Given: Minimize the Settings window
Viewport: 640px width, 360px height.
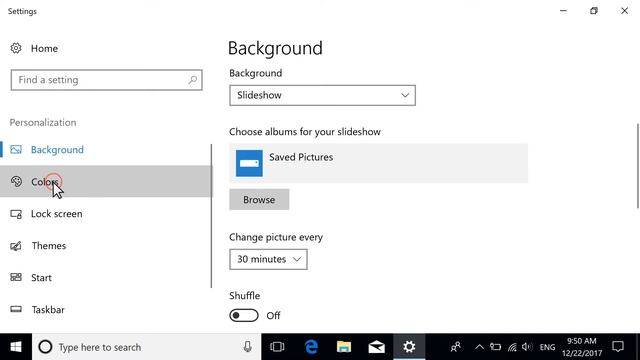Looking at the screenshot, I should tap(563, 11).
